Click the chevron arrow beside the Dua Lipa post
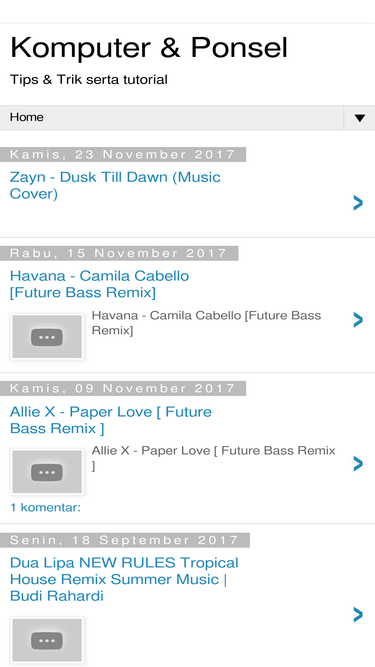The height and width of the screenshot is (667, 375). [358, 615]
